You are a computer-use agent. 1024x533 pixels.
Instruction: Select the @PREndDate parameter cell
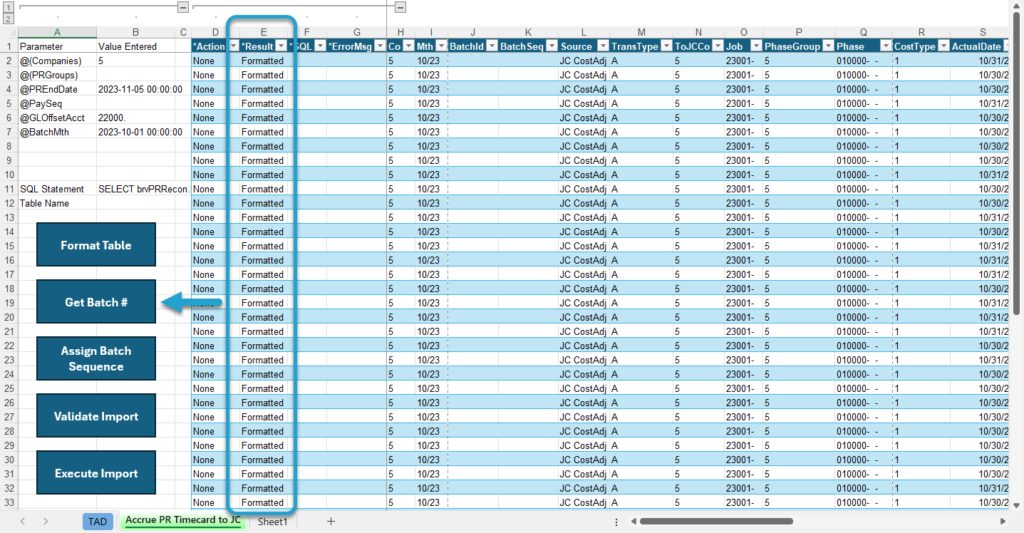coord(57,89)
